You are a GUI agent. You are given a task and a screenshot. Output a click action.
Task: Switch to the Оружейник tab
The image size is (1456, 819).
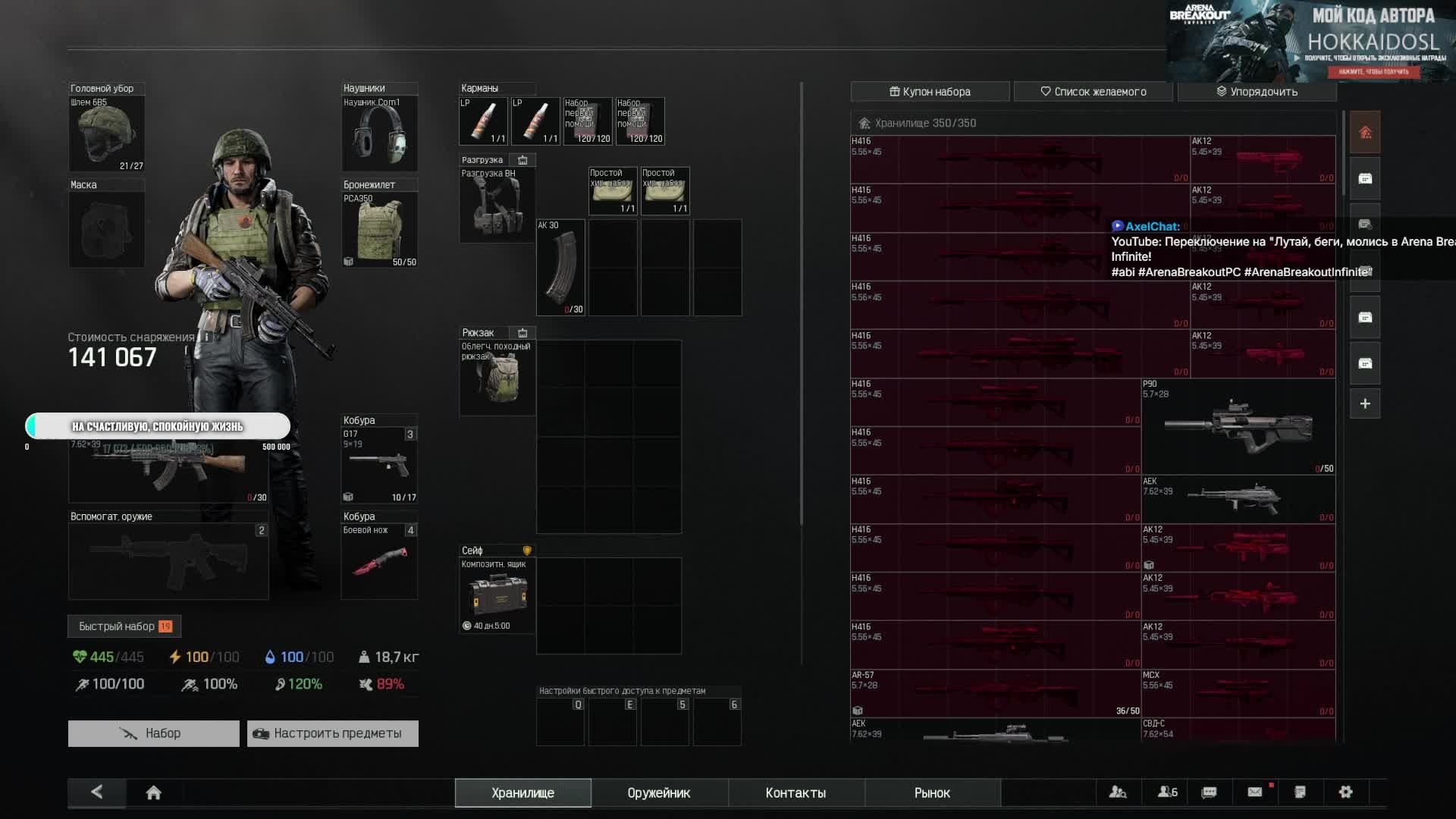tap(658, 792)
